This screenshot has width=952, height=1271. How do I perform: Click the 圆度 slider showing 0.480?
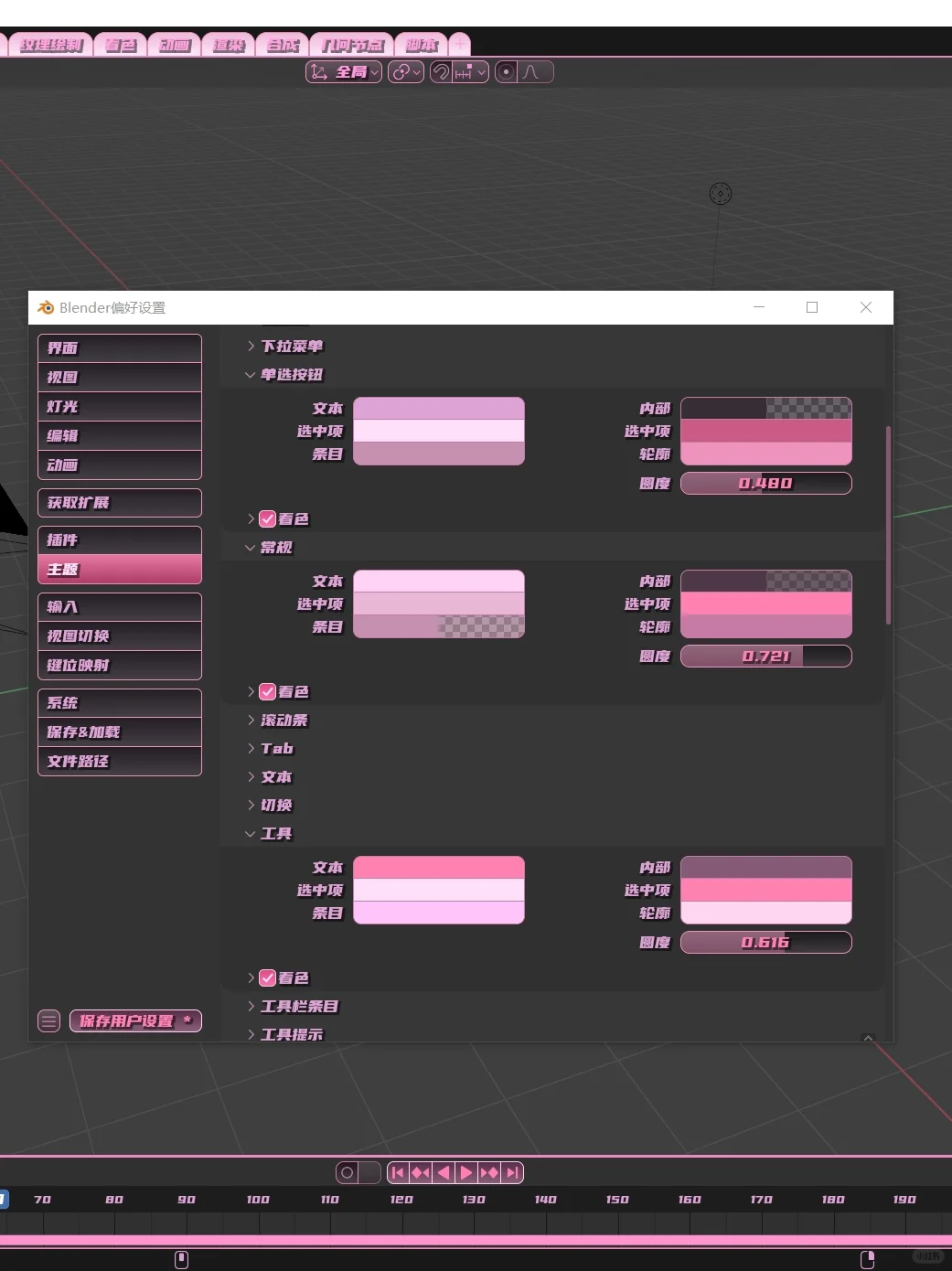click(766, 484)
